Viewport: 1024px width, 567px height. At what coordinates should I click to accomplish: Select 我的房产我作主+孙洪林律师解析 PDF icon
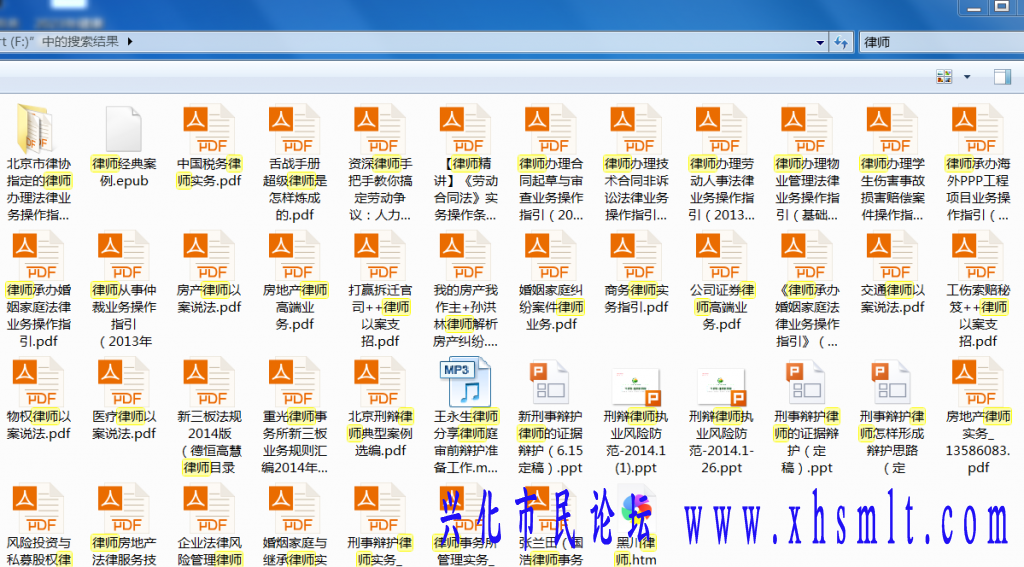pos(465,255)
